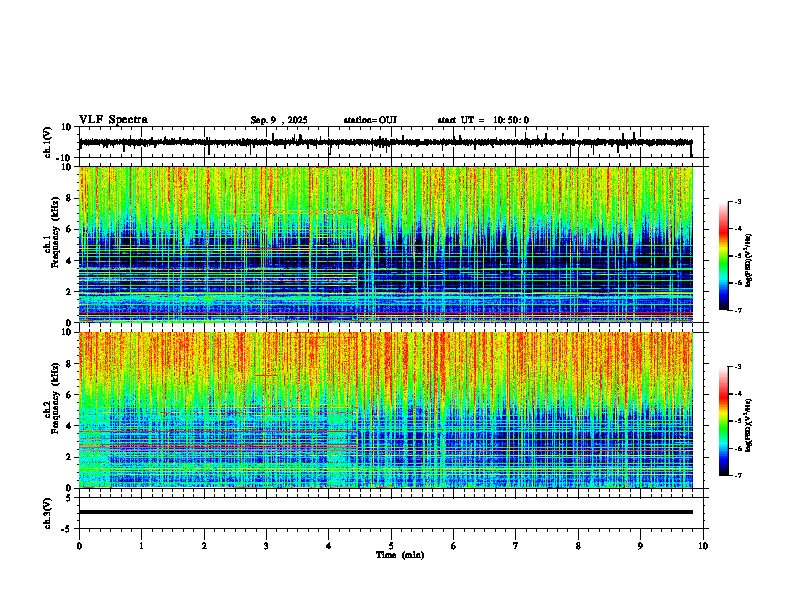792x612 pixels.
Task: Click the ch.2 spectrogram color scale bar
Action: click(x=724, y=421)
